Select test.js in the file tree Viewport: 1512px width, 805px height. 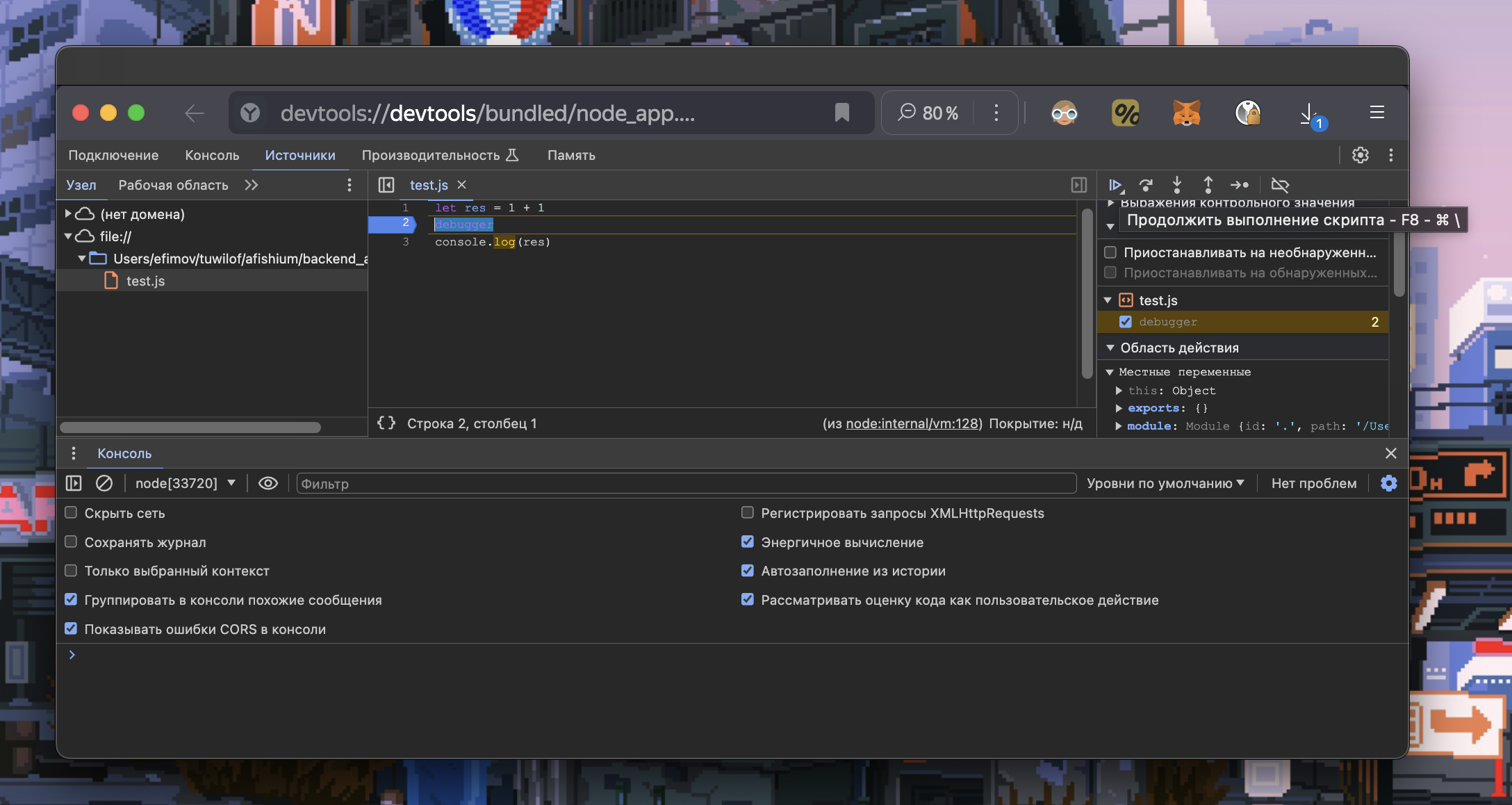coord(145,281)
